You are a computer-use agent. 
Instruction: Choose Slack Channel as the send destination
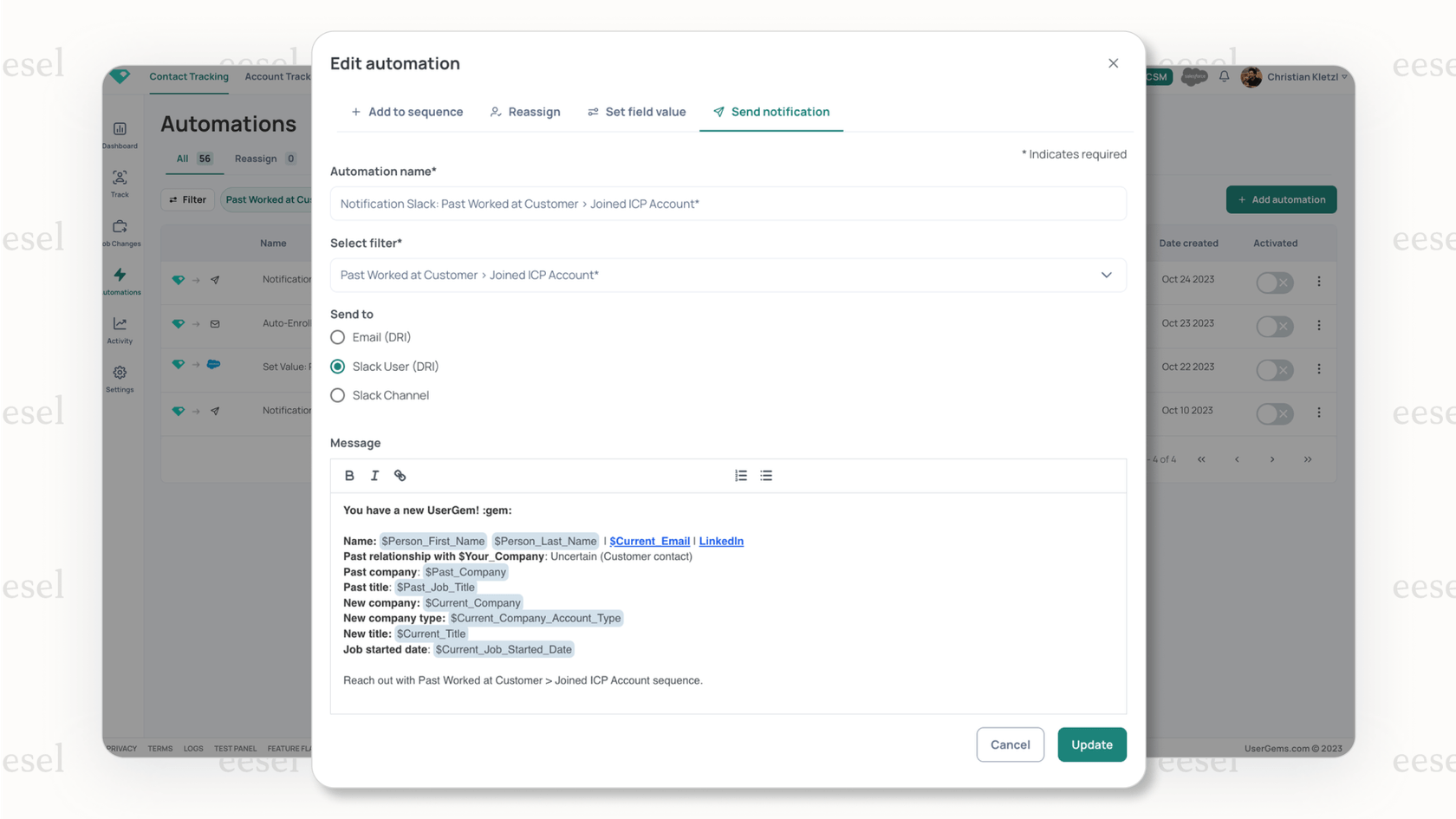(x=337, y=395)
